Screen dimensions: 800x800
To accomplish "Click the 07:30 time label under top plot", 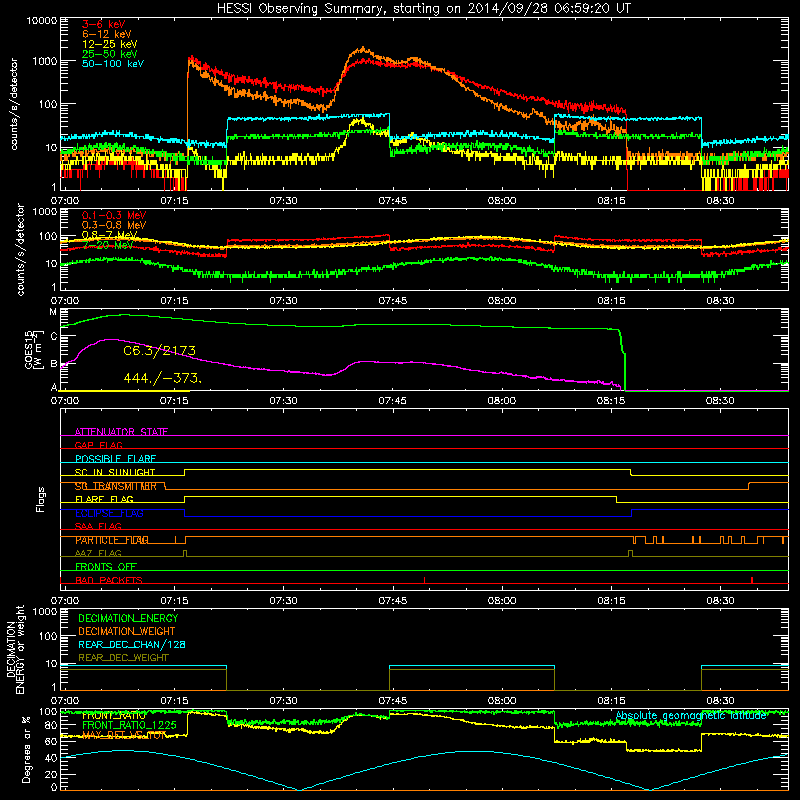I will 283,201.
